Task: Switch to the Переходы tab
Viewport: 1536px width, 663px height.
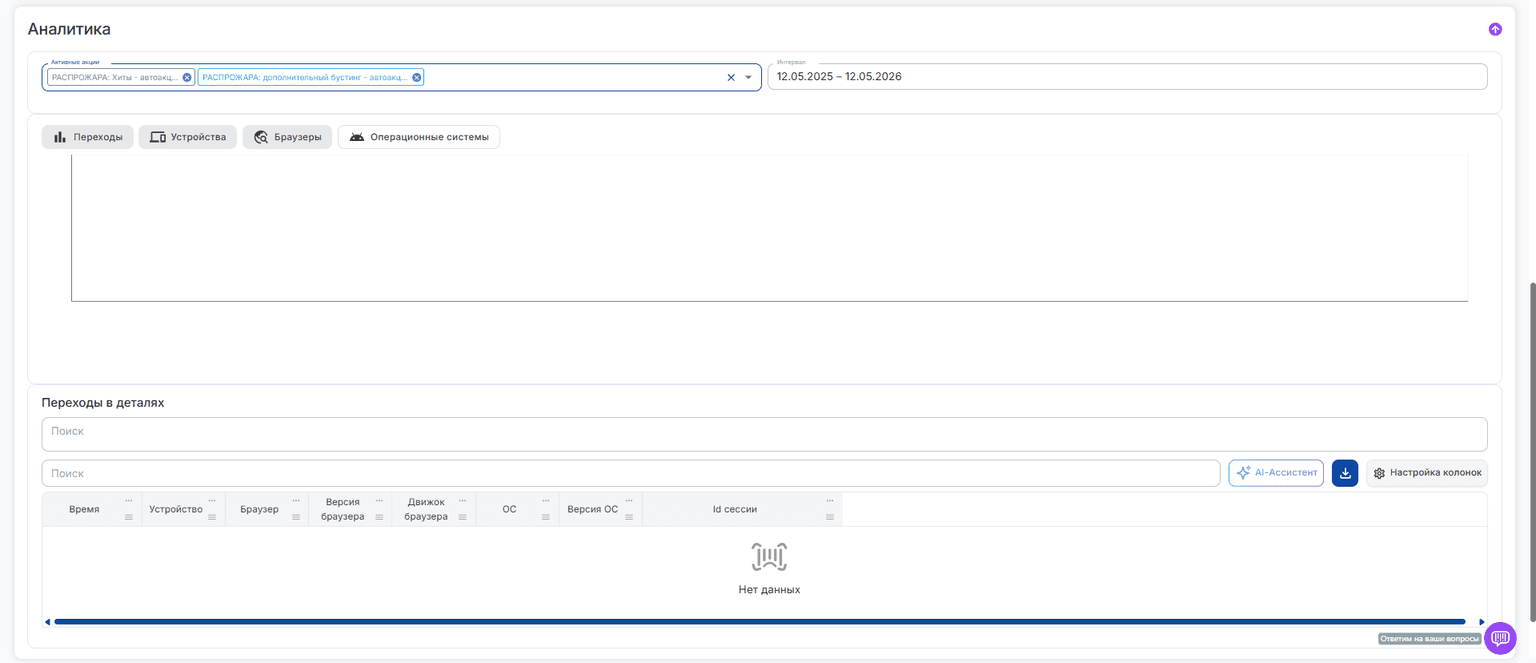Action: point(88,137)
